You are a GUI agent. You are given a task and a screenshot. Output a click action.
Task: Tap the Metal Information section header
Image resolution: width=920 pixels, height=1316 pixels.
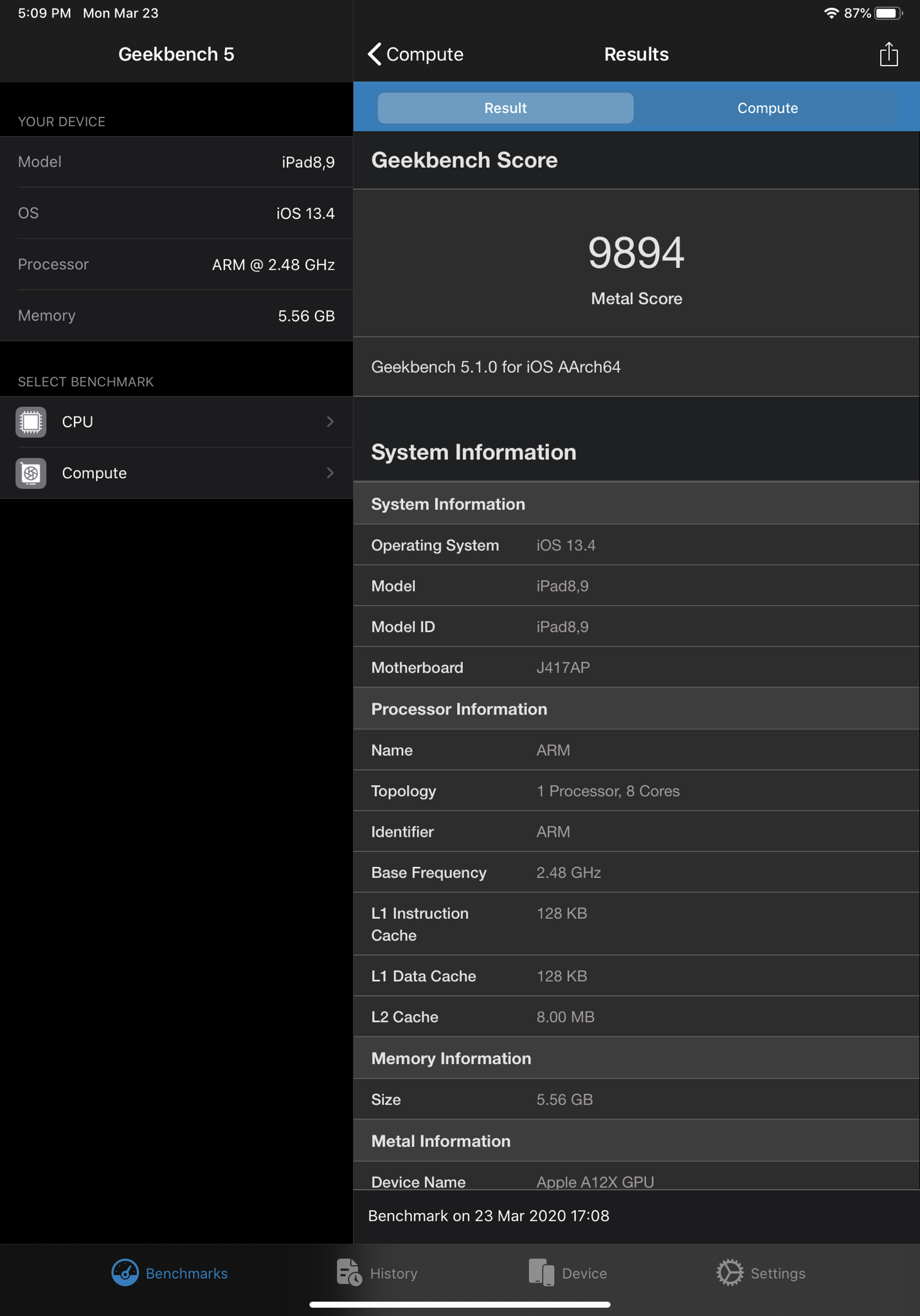click(636, 1141)
